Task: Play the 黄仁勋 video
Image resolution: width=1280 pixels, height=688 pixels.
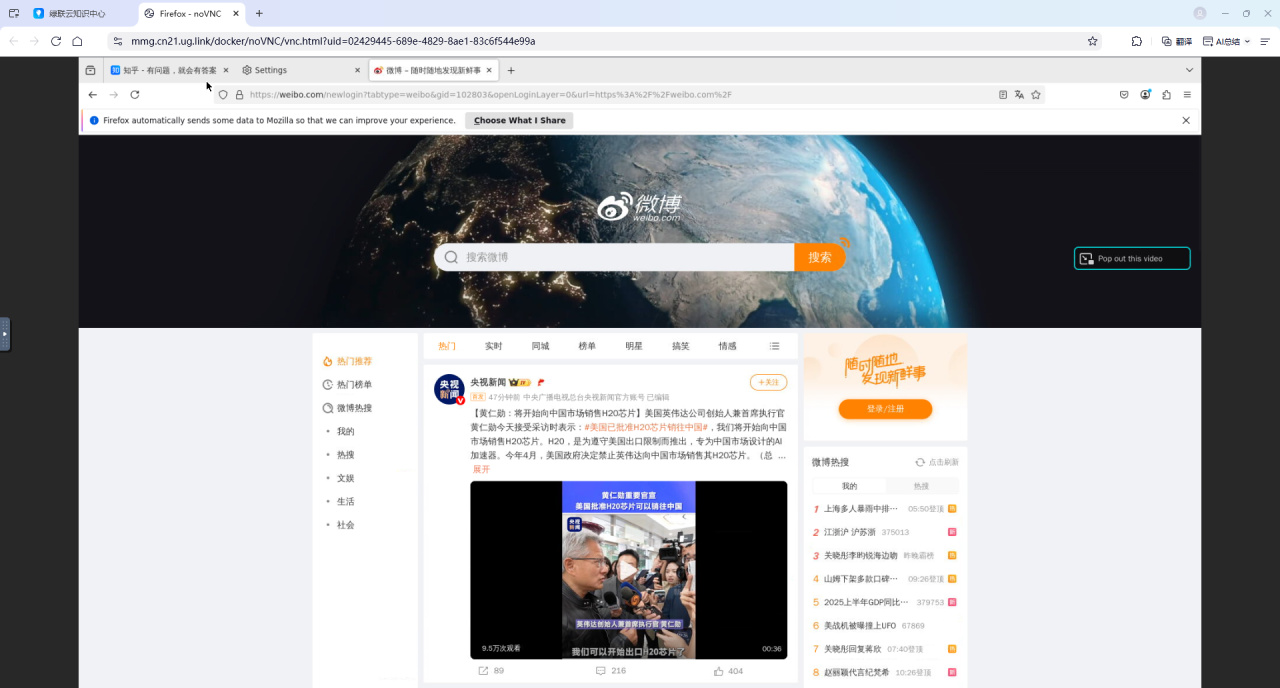Action: 628,570
